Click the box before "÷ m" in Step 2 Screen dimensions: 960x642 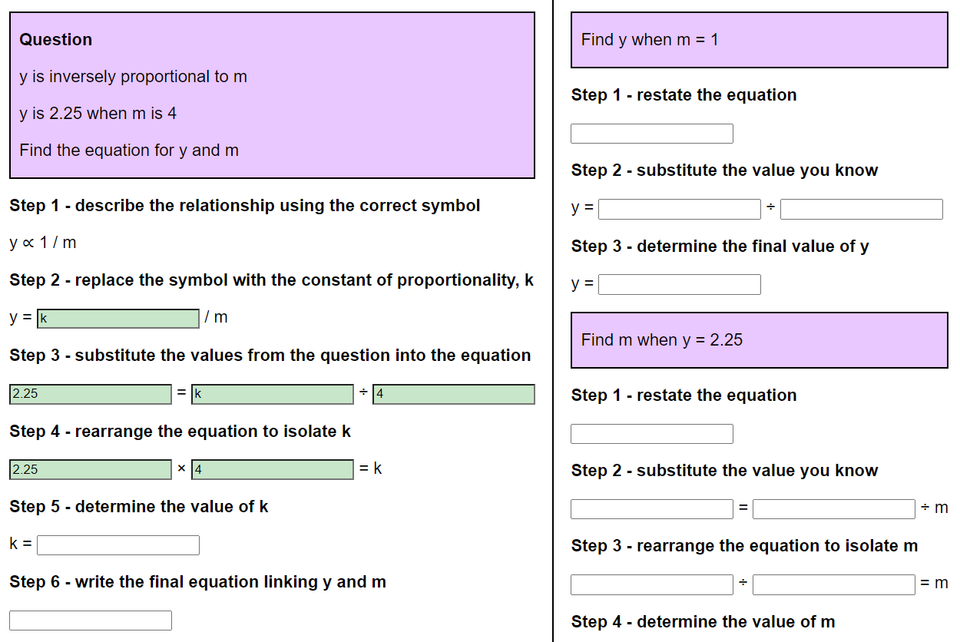coord(833,508)
